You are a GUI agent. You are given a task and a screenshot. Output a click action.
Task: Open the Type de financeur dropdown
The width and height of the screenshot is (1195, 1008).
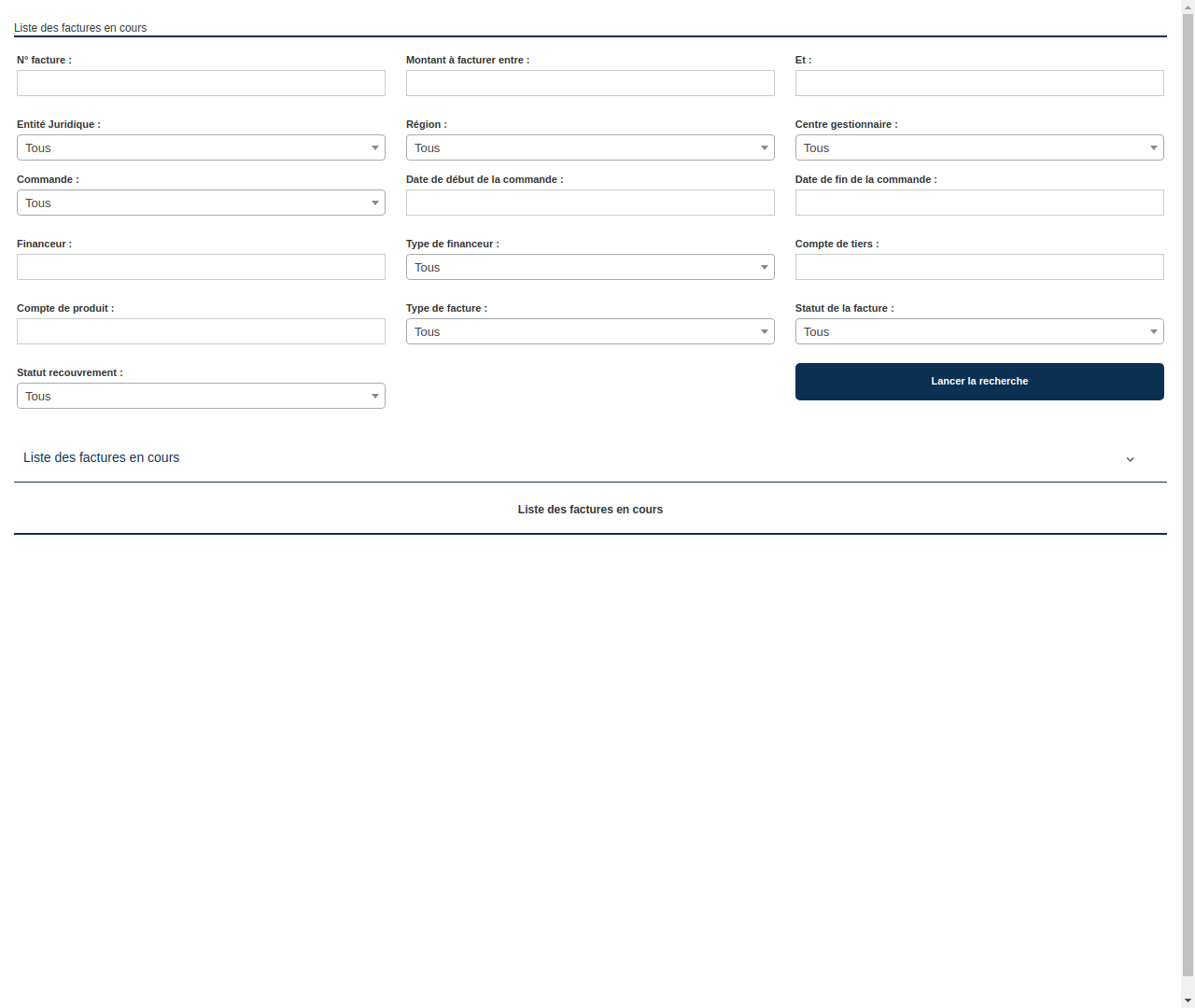point(590,267)
